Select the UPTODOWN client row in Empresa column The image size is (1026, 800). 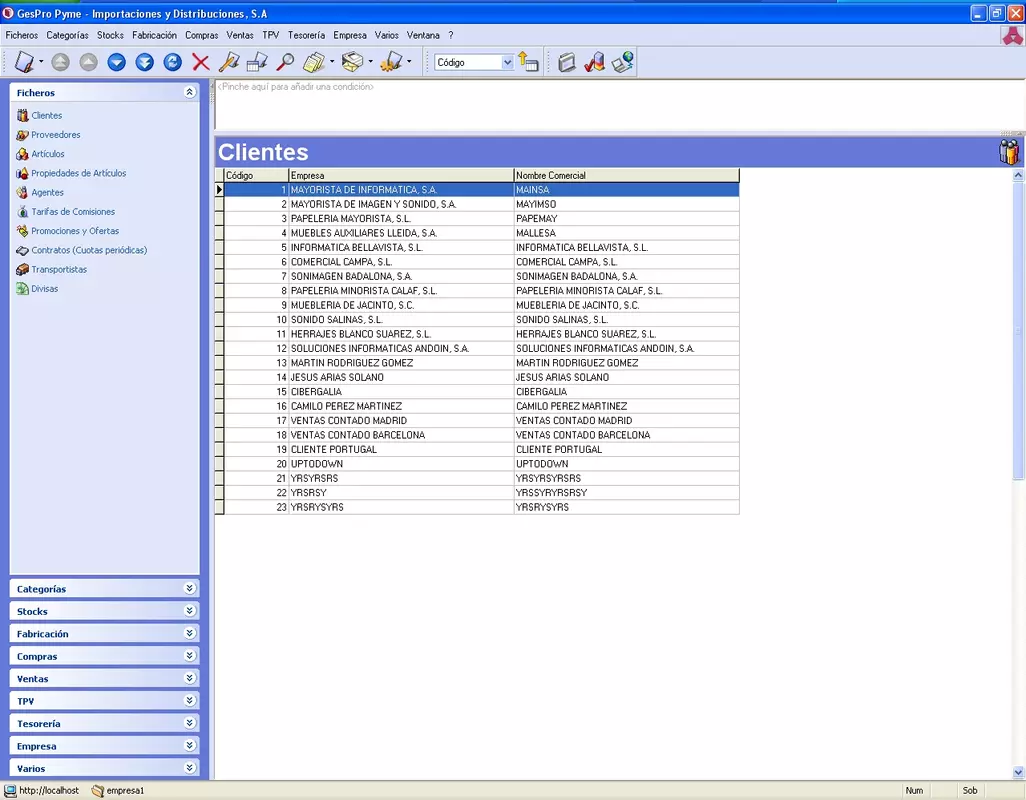tap(401, 464)
